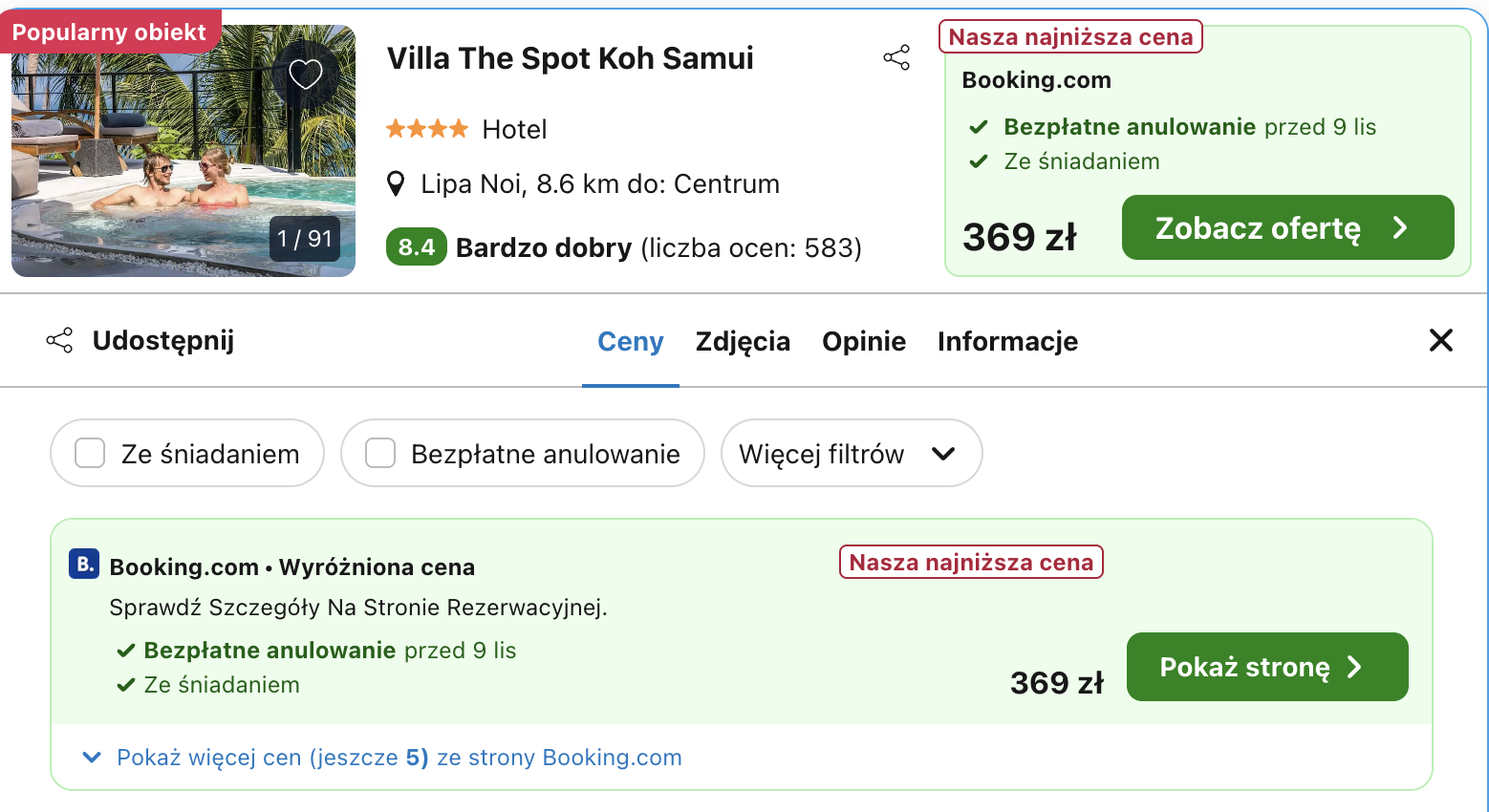Viewport: 1489px width, 812px height.
Task: Expand more Booking.com prices chevron
Action: [x=92, y=758]
